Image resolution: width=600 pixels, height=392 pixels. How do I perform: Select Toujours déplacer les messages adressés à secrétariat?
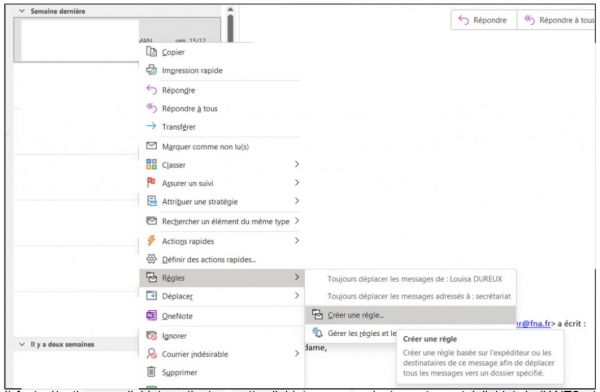[x=411, y=296]
